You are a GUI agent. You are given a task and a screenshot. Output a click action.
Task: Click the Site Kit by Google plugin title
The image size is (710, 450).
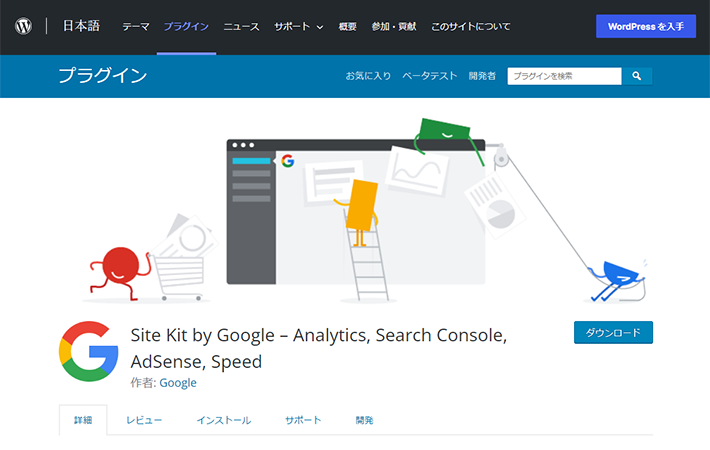(x=319, y=348)
